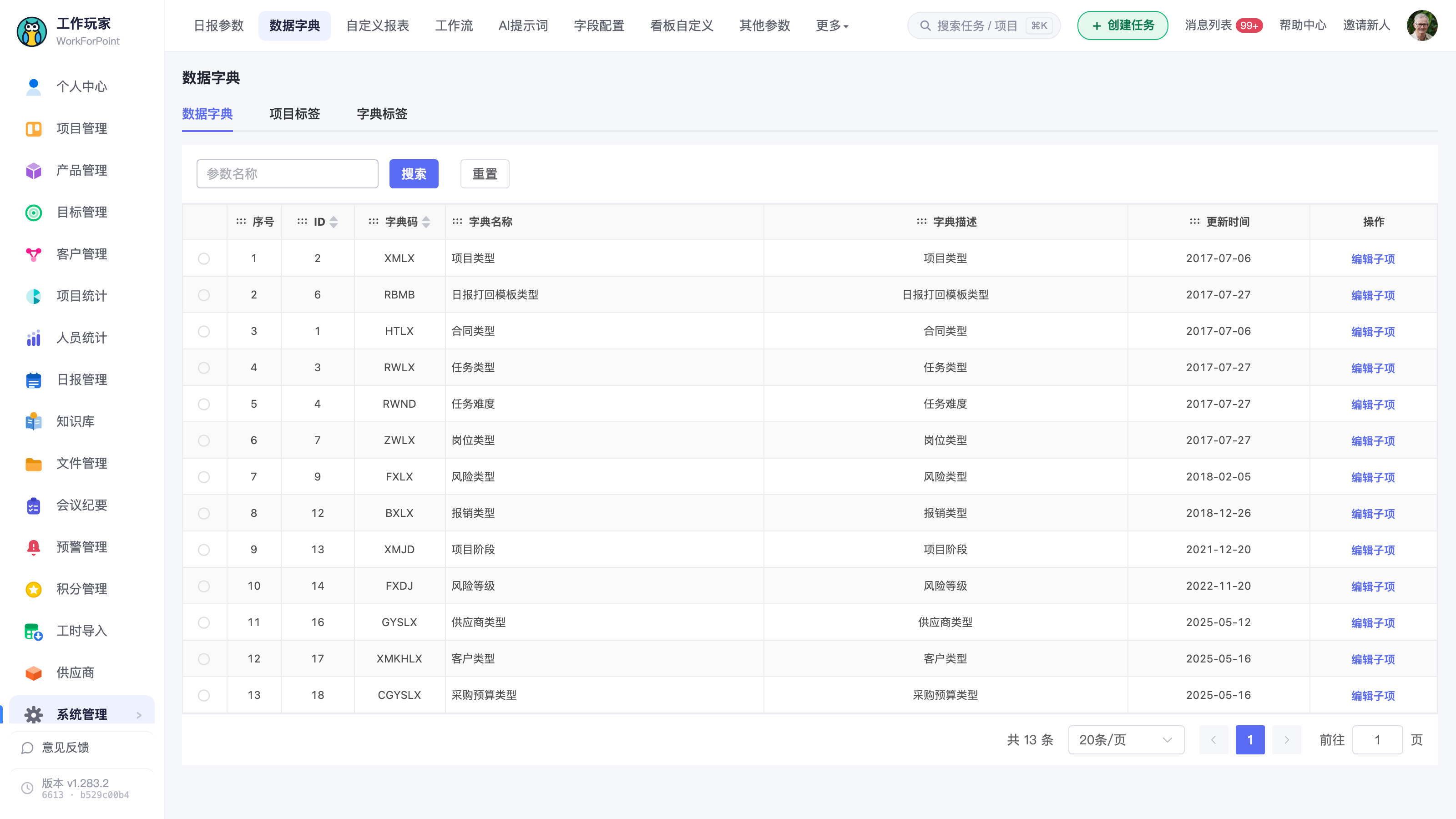1456x819 pixels.
Task: Open the user avatar at top right
Action: click(1421, 25)
